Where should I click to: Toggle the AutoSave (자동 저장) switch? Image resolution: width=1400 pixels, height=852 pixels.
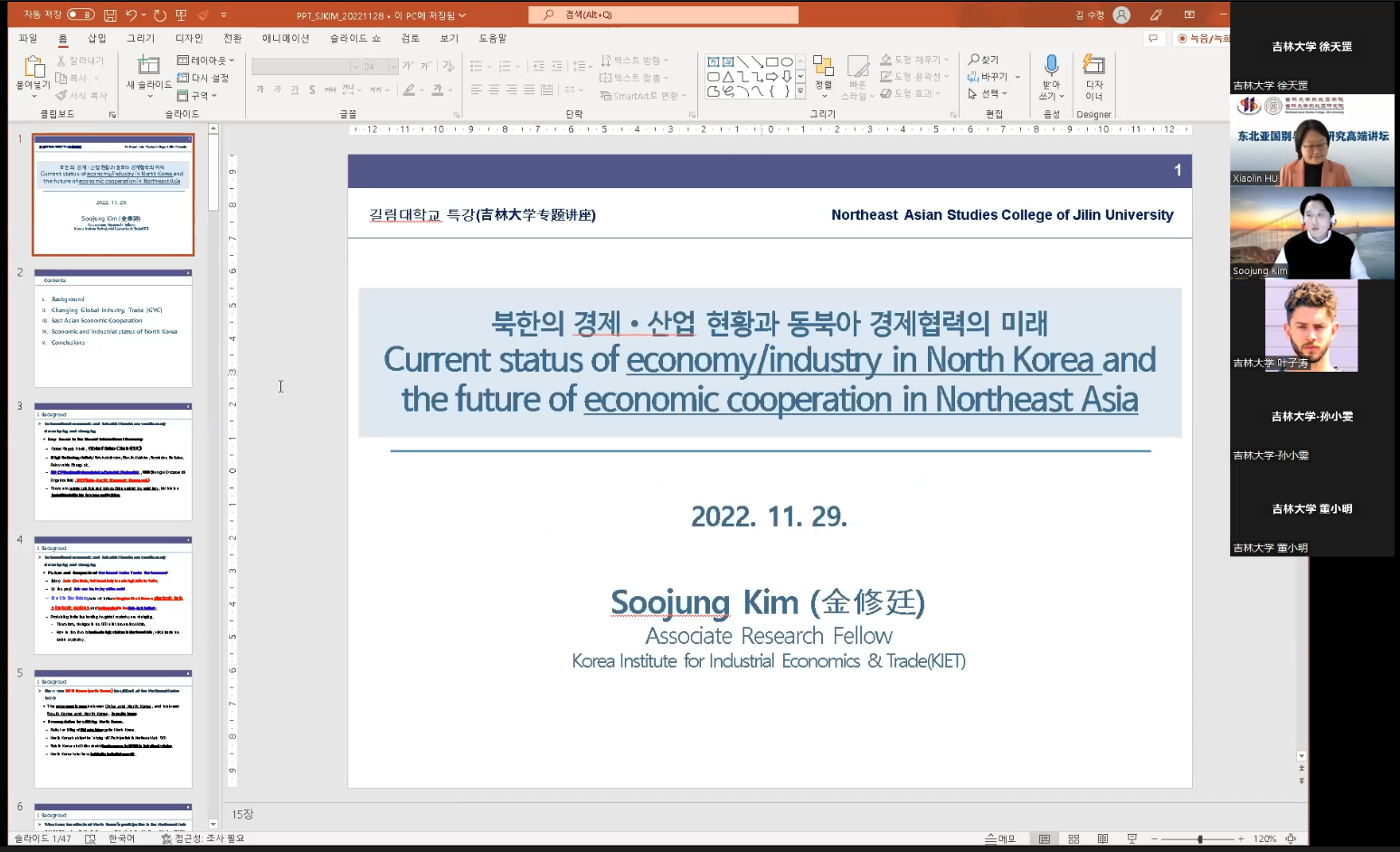(x=80, y=14)
